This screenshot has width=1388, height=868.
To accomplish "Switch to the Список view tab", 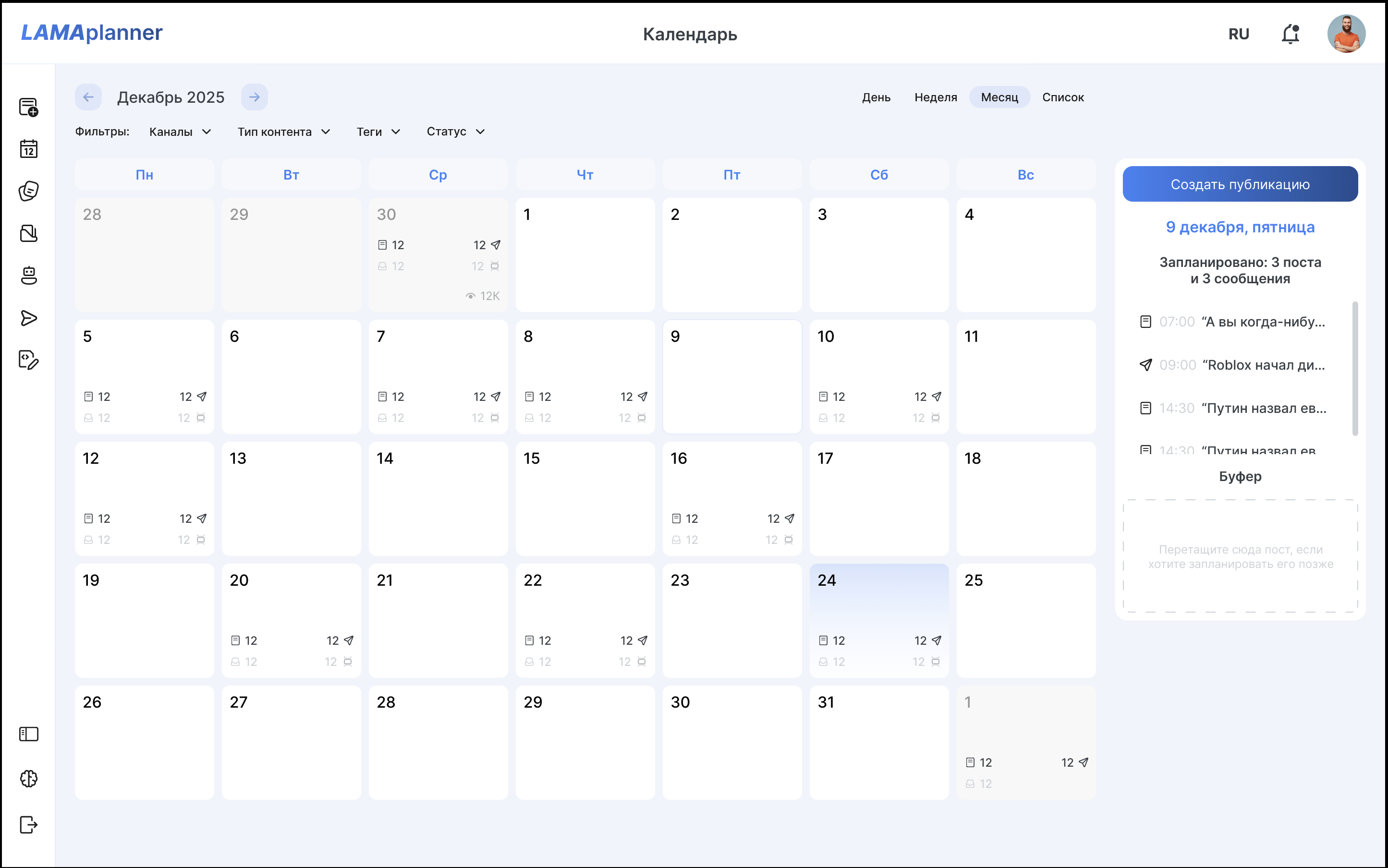I will (1062, 97).
